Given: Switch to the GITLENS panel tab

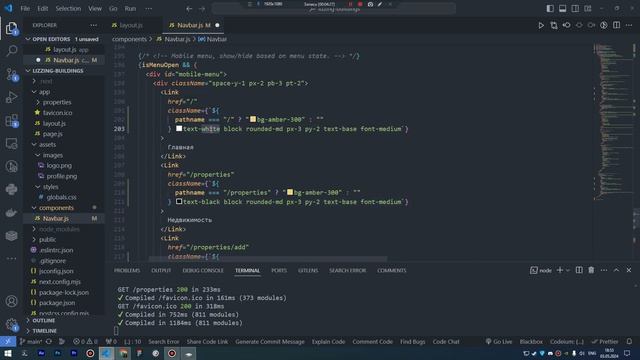Looking at the screenshot, I should 308,270.
